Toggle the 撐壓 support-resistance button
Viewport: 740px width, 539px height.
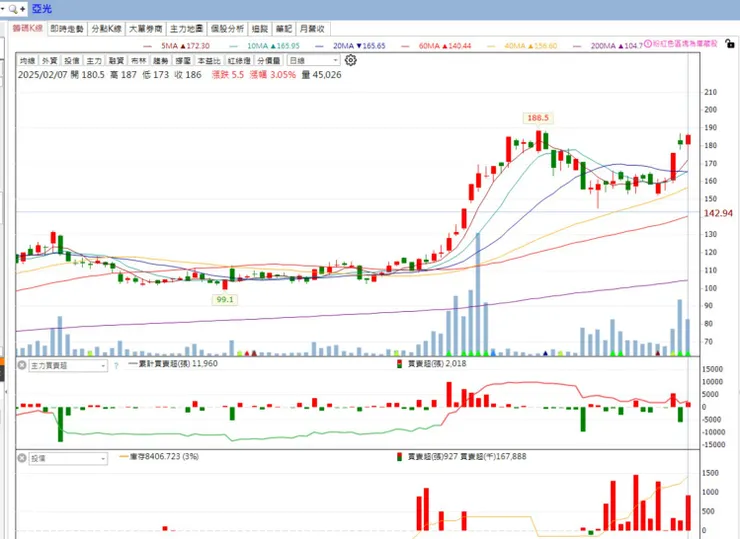tap(183, 60)
